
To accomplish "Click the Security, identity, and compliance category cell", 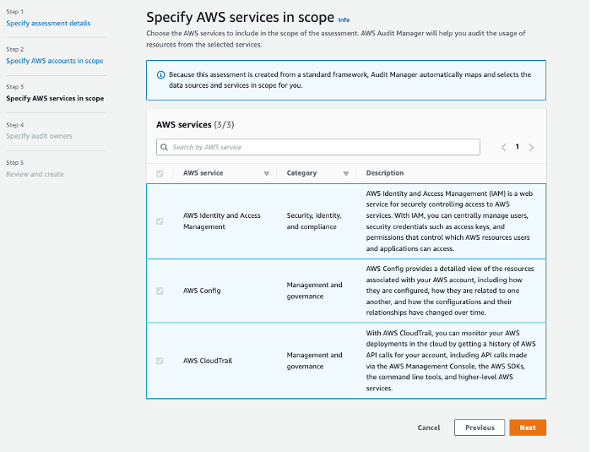I will [x=314, y=221].
